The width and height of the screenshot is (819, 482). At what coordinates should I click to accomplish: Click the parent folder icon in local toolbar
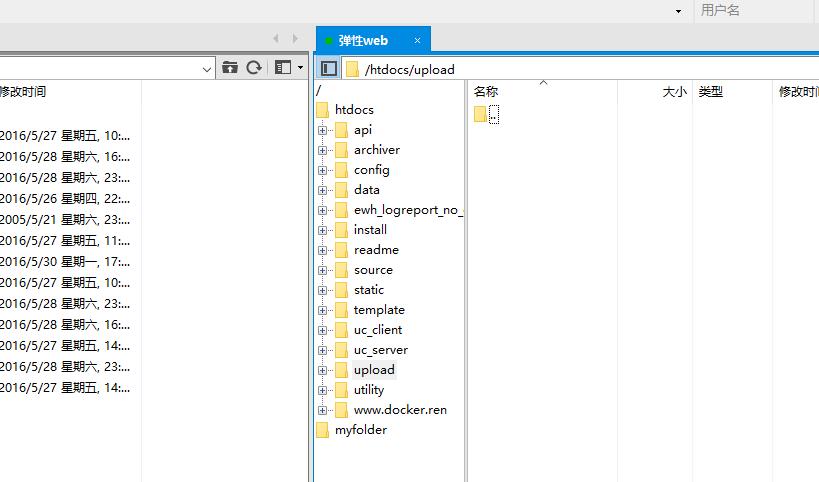click(230, 68)
